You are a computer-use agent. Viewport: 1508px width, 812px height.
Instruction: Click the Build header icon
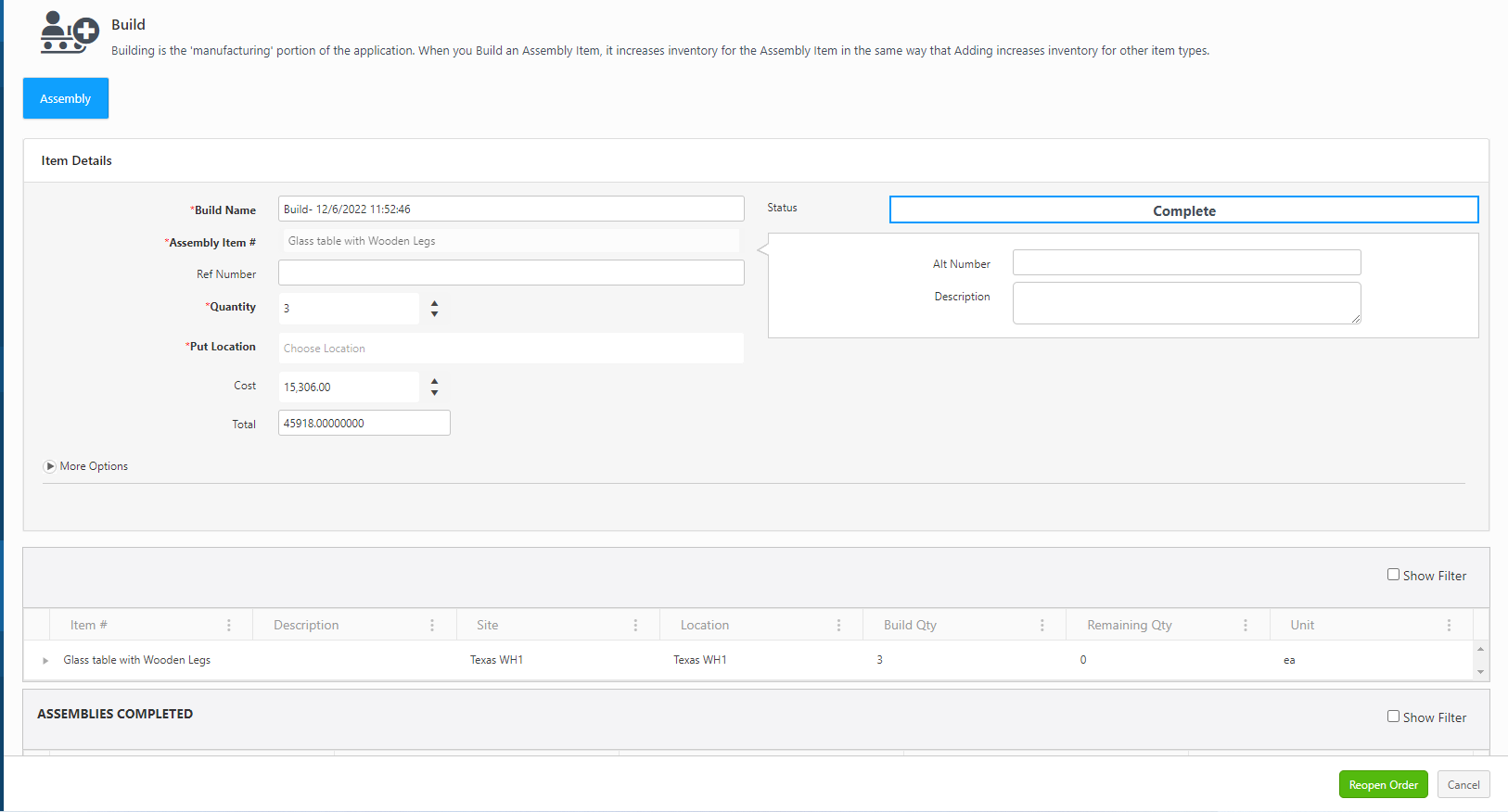69,33
